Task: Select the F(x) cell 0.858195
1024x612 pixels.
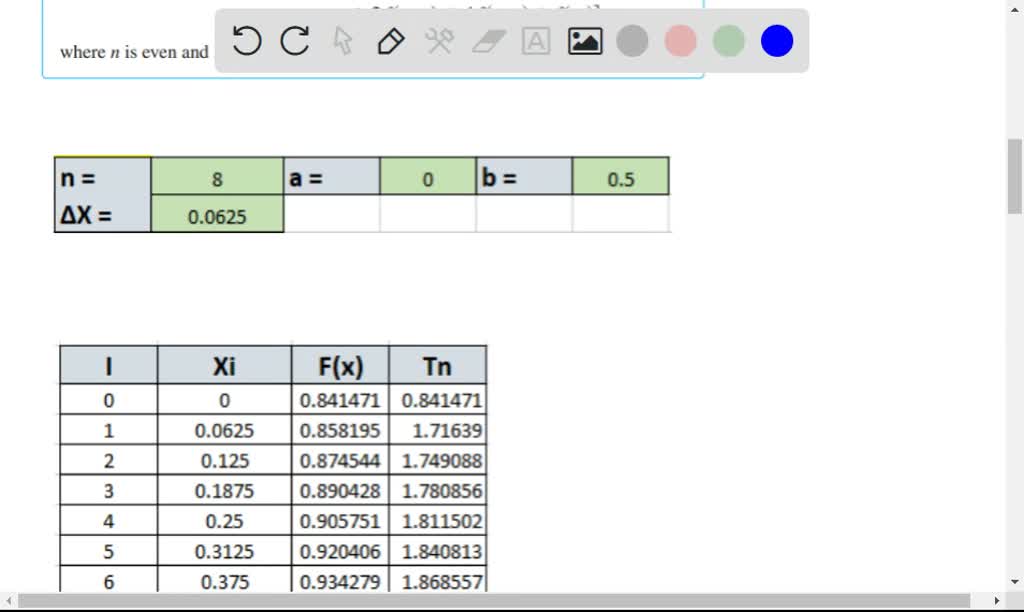Action: pyautogui.click(x=340, y=430)
